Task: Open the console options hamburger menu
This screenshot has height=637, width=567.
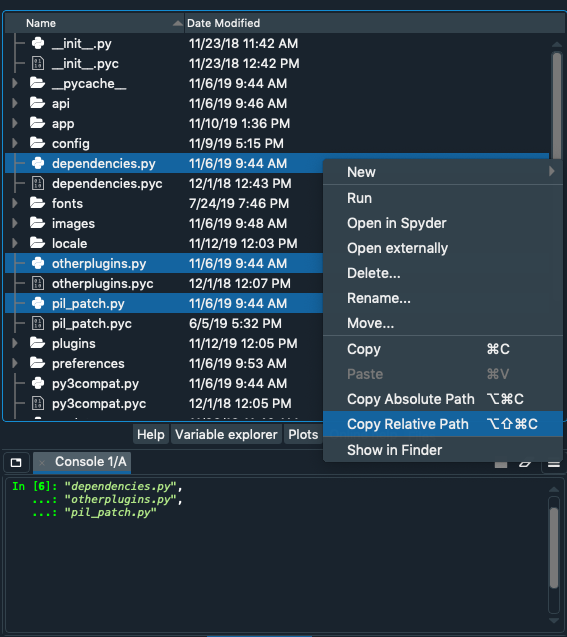Action: click(554, 464)
